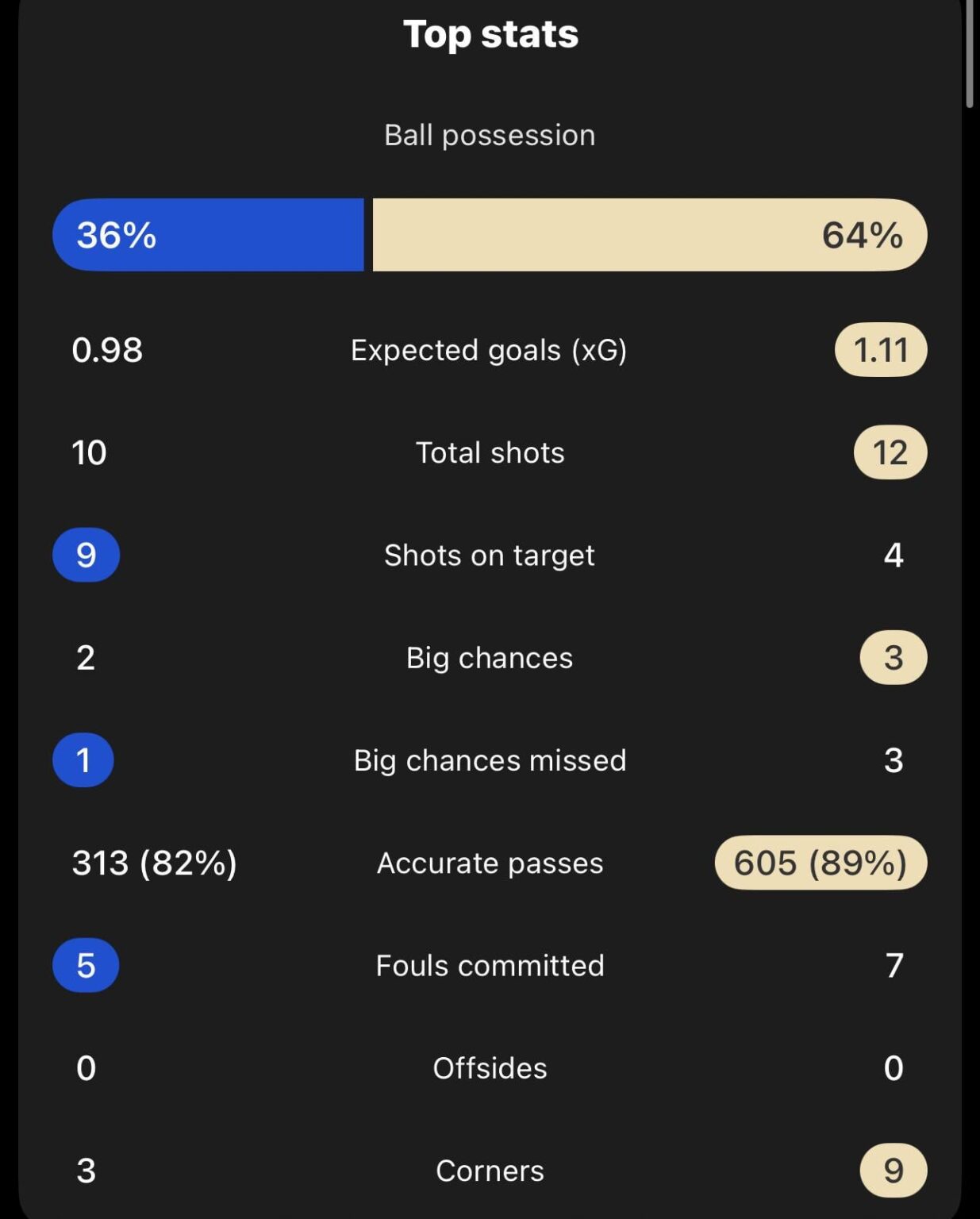Click the Top stats header
Image resolution: width=980 pixels, height=1219 pixels.
coord(490,33)
